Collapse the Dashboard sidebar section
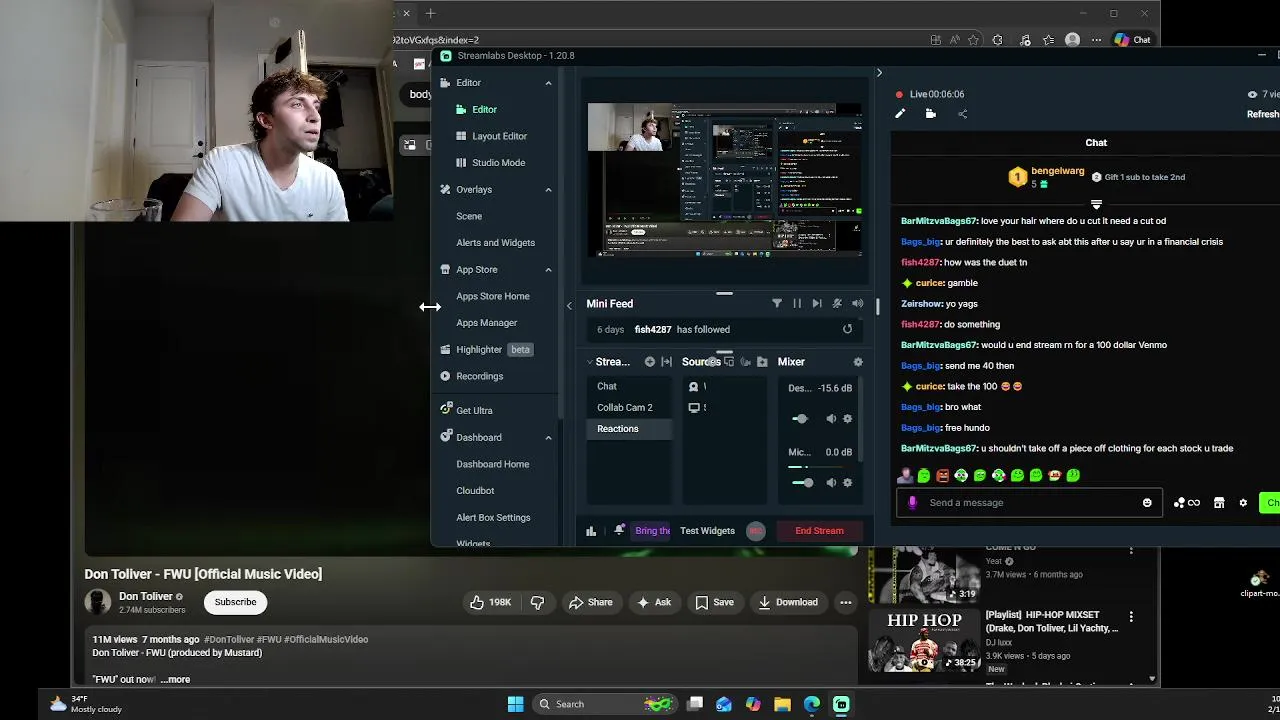The image size is (1280, 720). (x=548, y=437)
